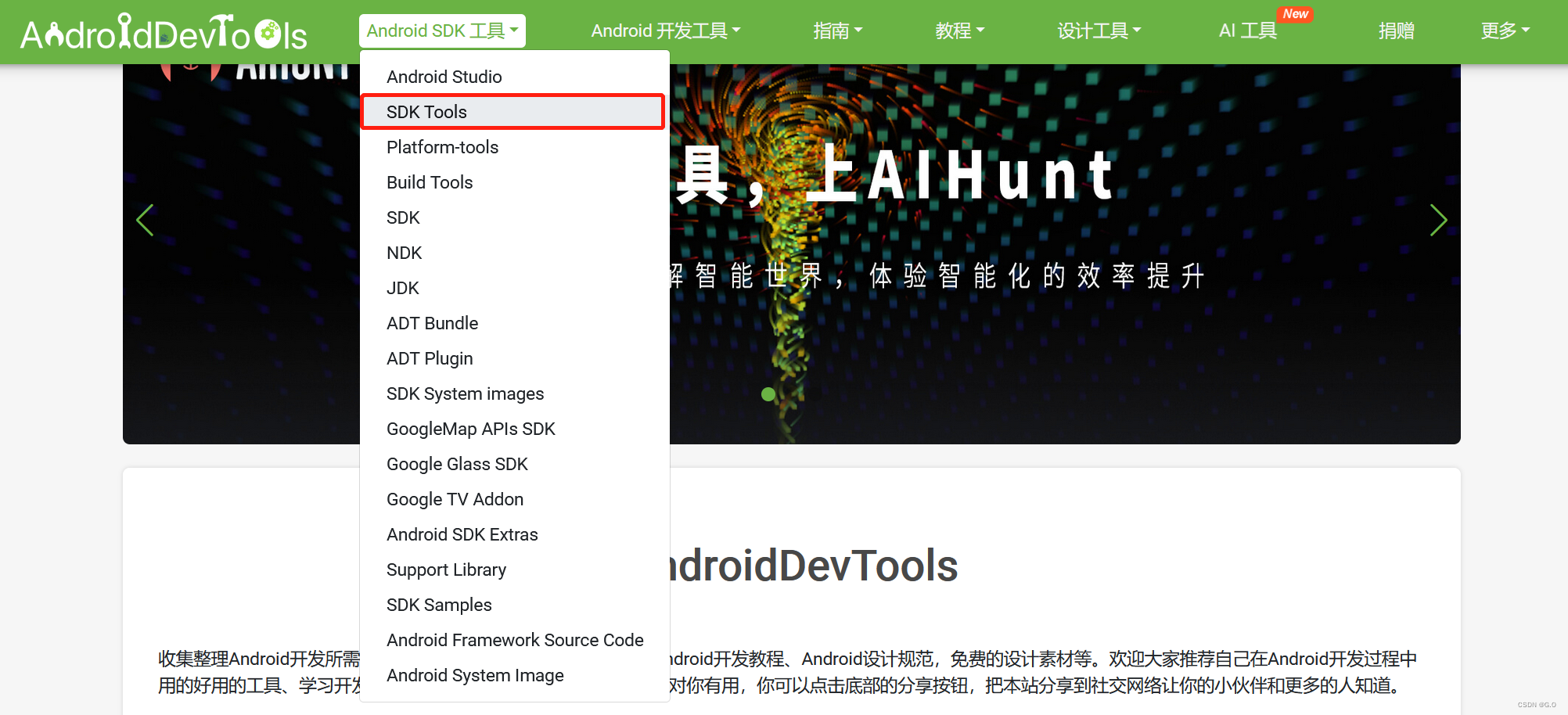Expand the 指南 dropdown menu
The height and width of the screenshot is (715, 1568).
[837, 31]
